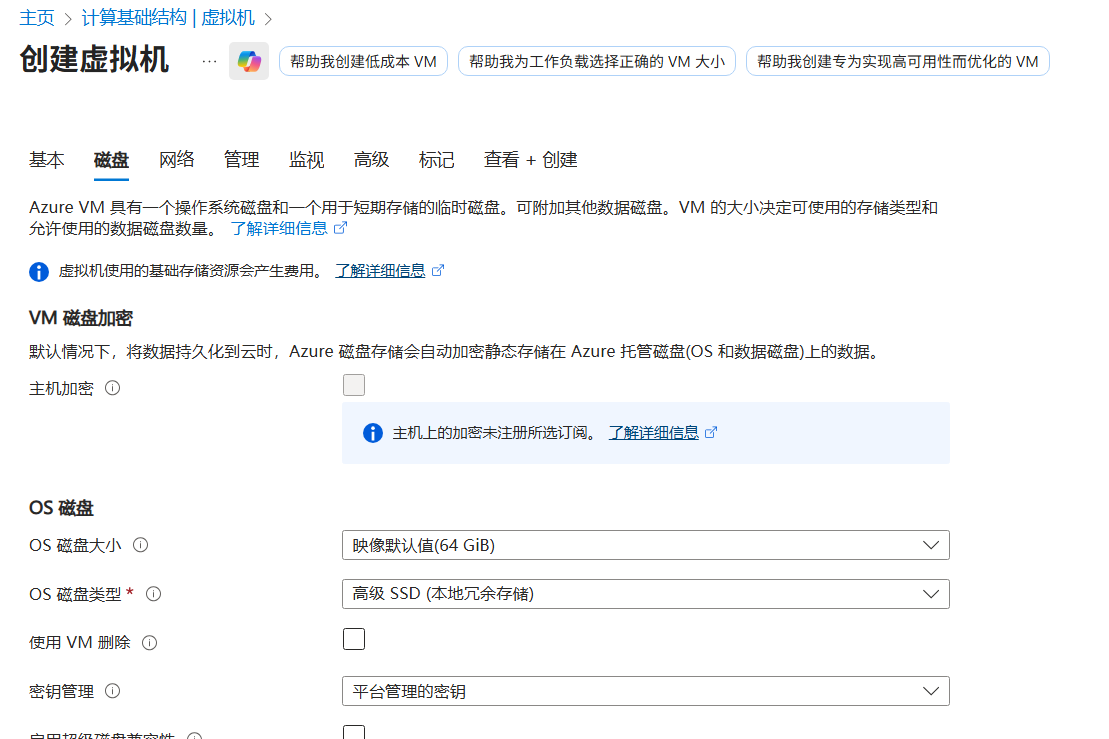Tick the checkbox below 密钥管理 dropdown

click(x=354, y=733)
